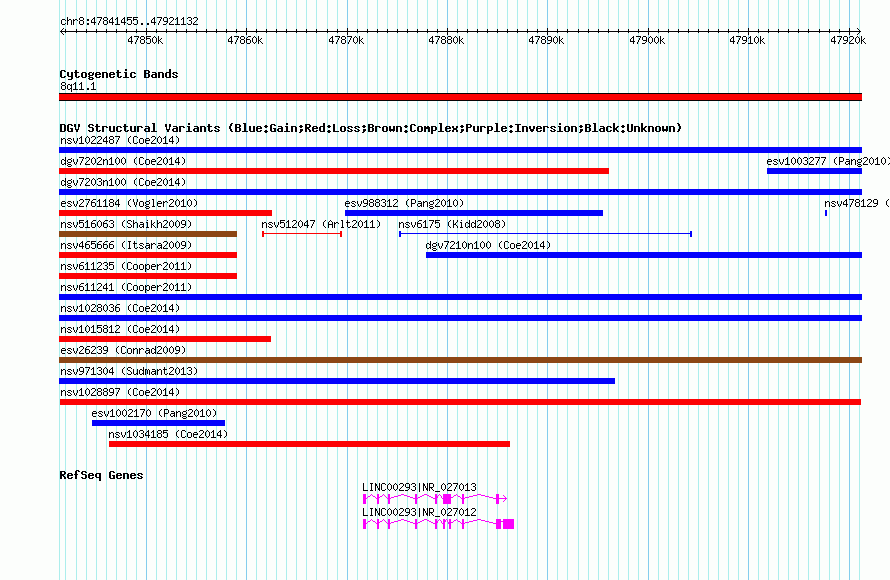Click the 47880k ruler tick label
The image size is (890, 580).
[446, 41]
